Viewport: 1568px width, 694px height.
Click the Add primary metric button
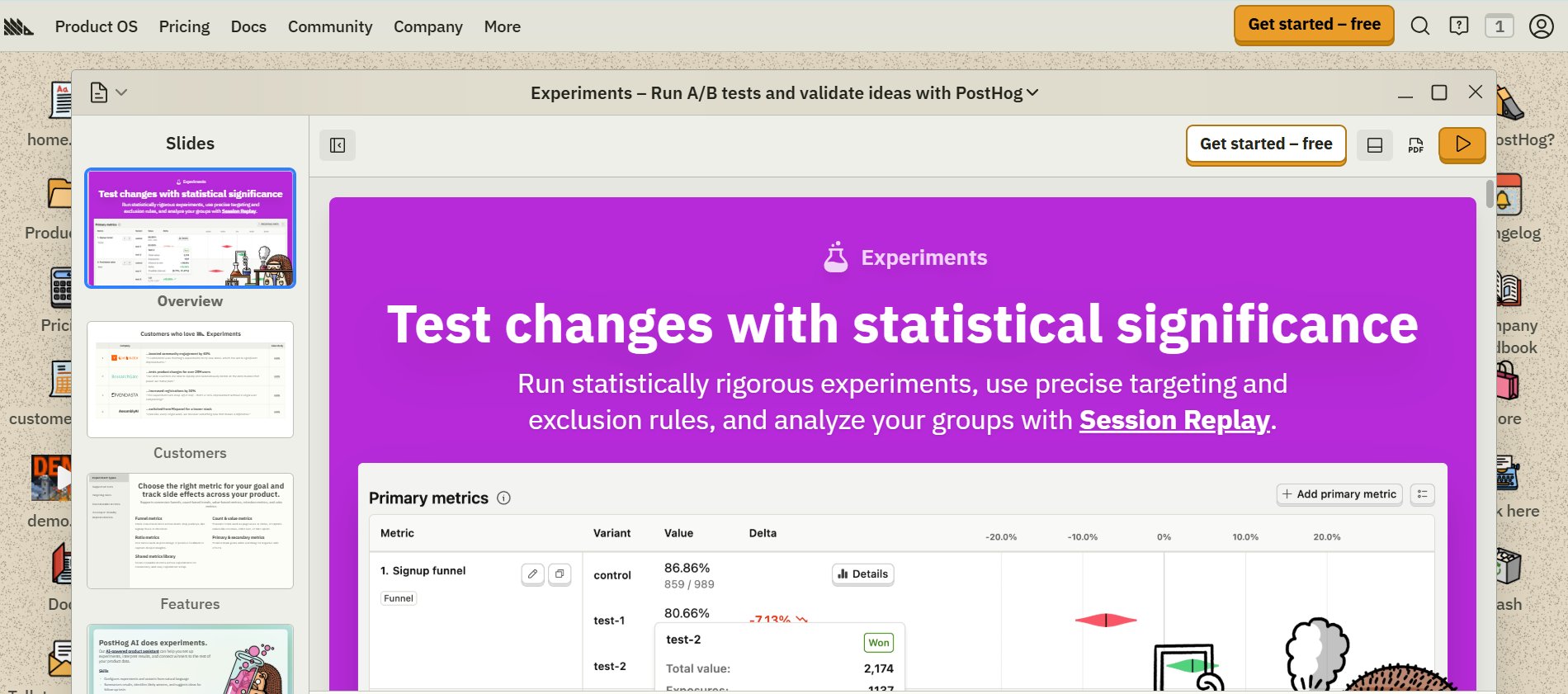(1339, 494)
